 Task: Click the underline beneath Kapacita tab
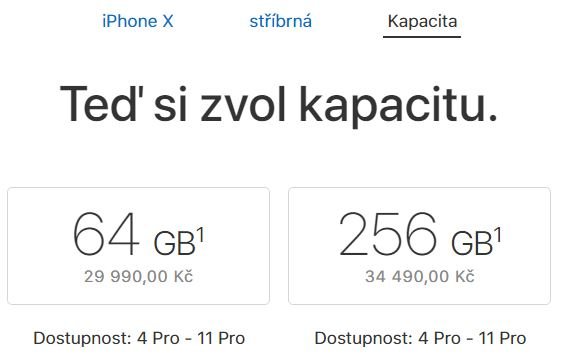(x=422, y=36)
